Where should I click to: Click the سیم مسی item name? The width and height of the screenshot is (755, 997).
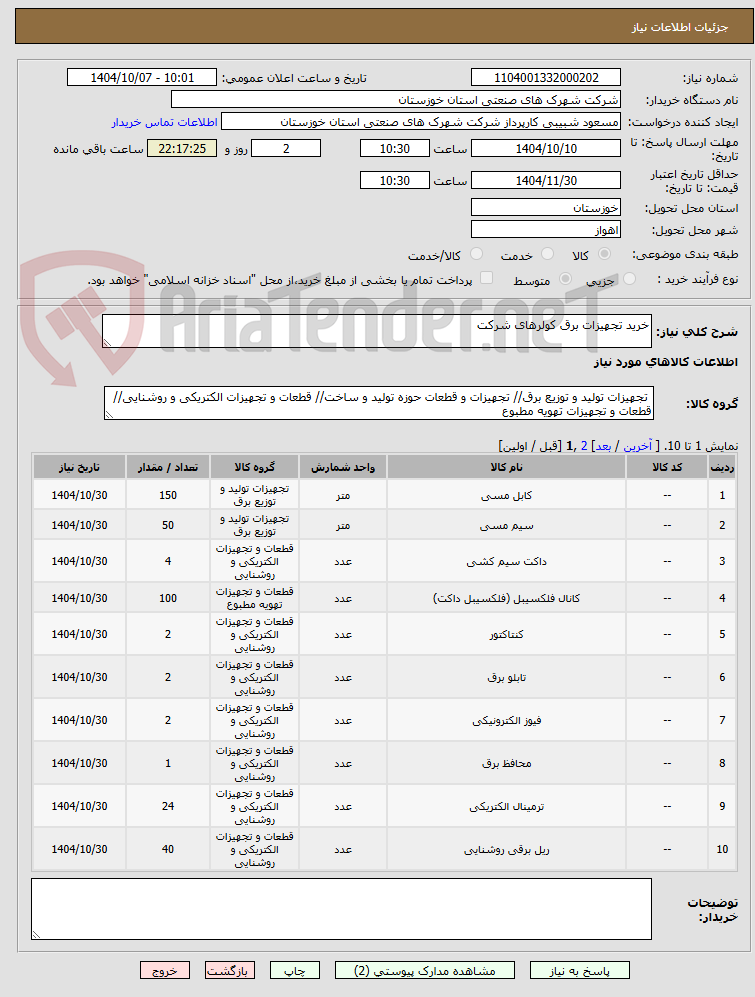[x=506, y=525]
